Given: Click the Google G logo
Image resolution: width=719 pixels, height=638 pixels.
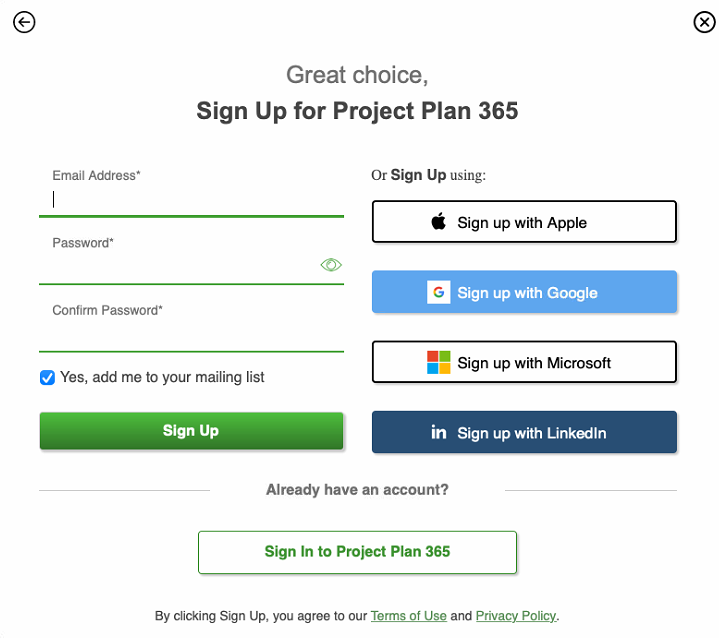Looking at the screenshot, I should 438,292.
